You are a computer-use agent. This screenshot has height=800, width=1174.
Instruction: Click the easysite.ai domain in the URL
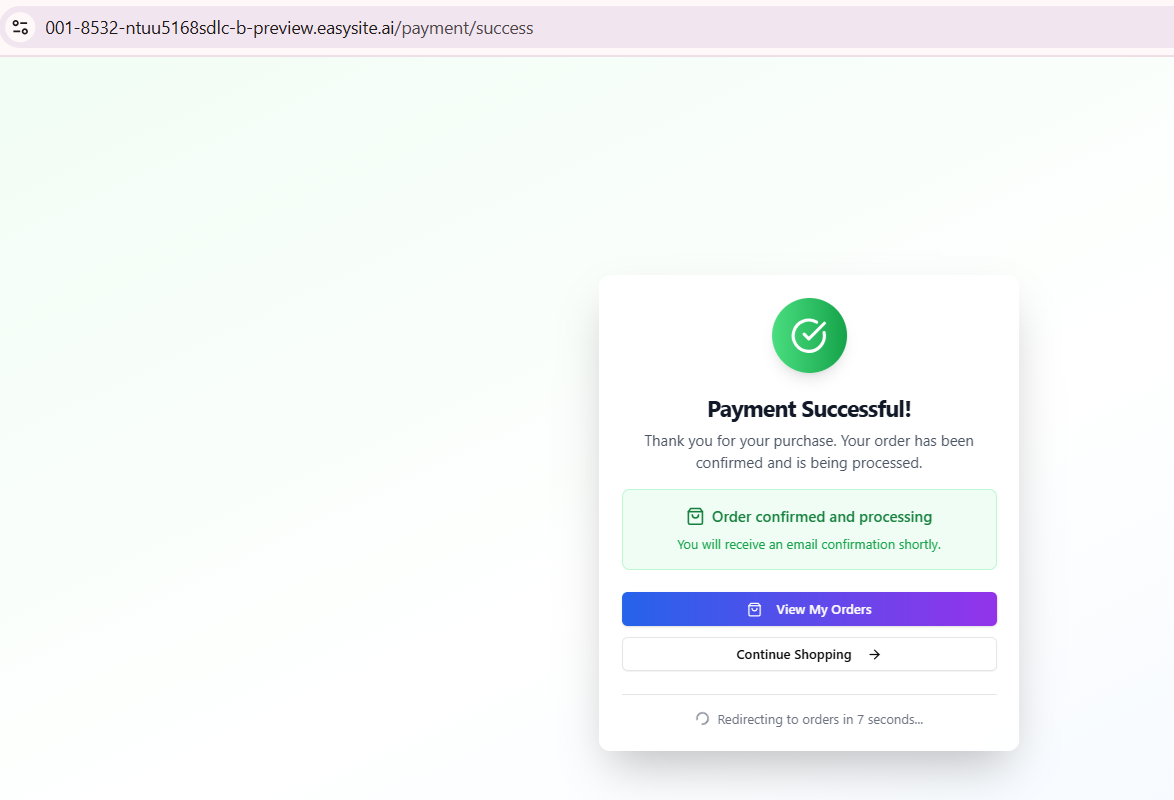358,28
